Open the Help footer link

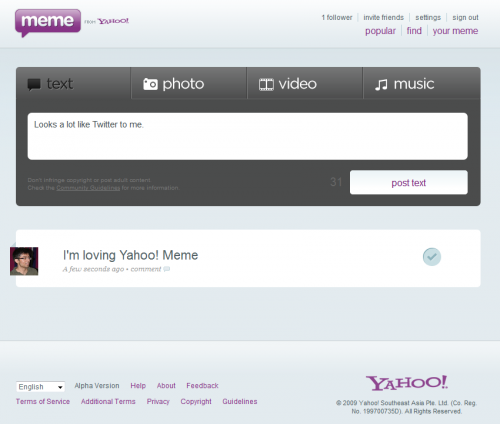pos(138,386)
